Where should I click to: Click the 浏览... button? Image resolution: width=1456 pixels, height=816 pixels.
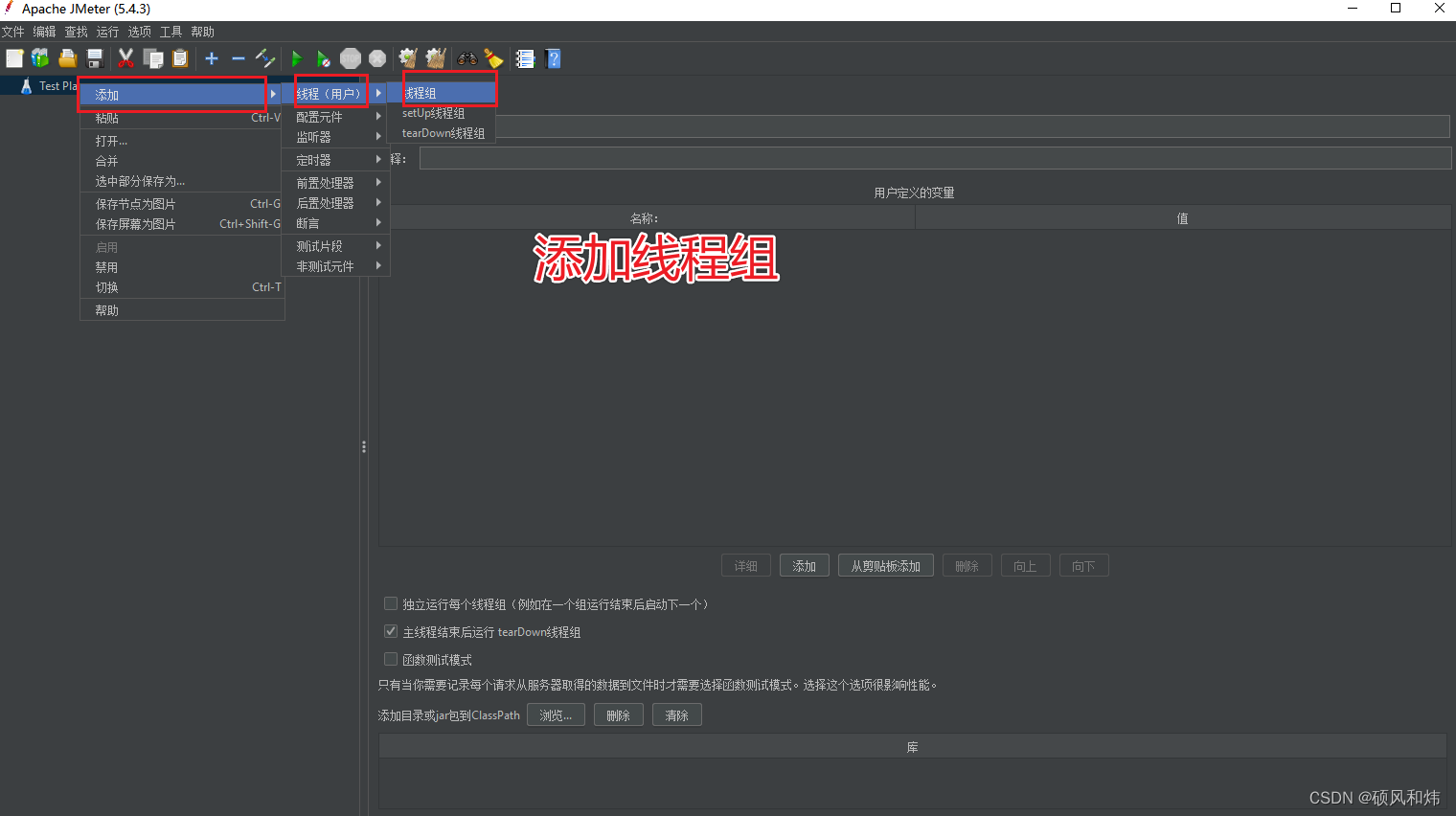click(x=556, y=715)
